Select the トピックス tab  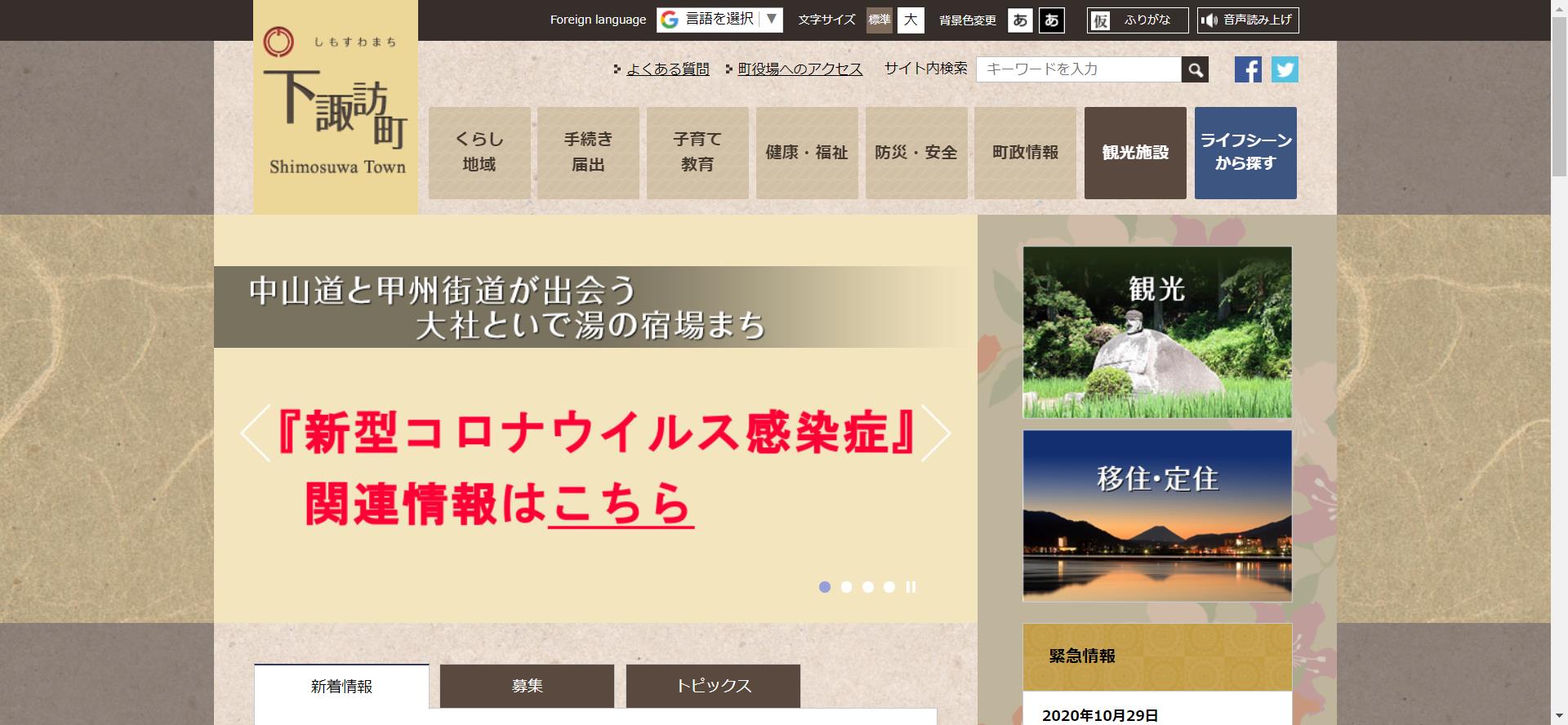pos(713,687)
